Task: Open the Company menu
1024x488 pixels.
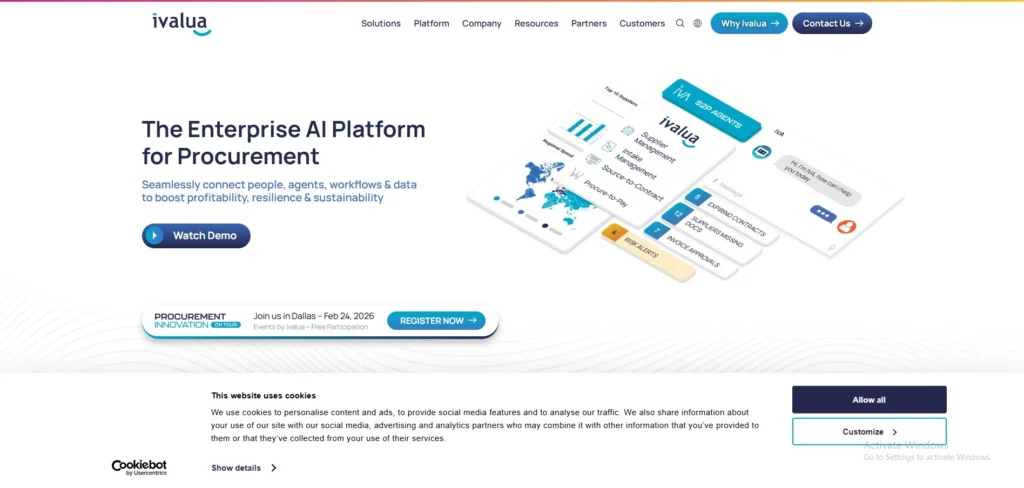Action: coord(481,24)
